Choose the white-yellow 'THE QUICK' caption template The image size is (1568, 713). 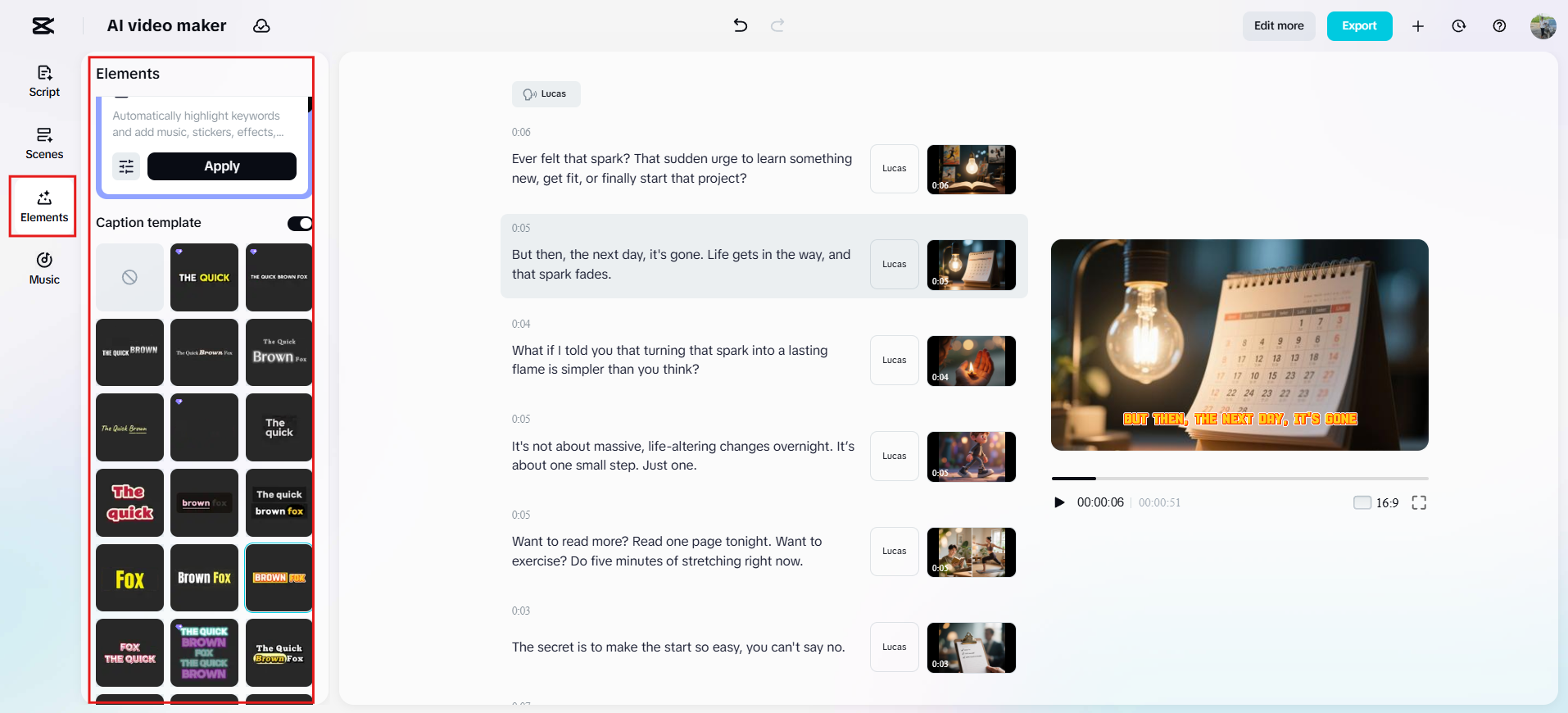(204, 277)
